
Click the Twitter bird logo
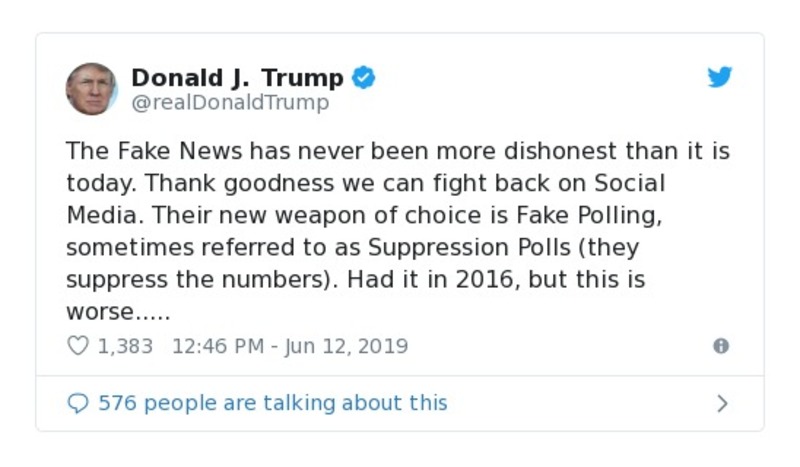720,77
